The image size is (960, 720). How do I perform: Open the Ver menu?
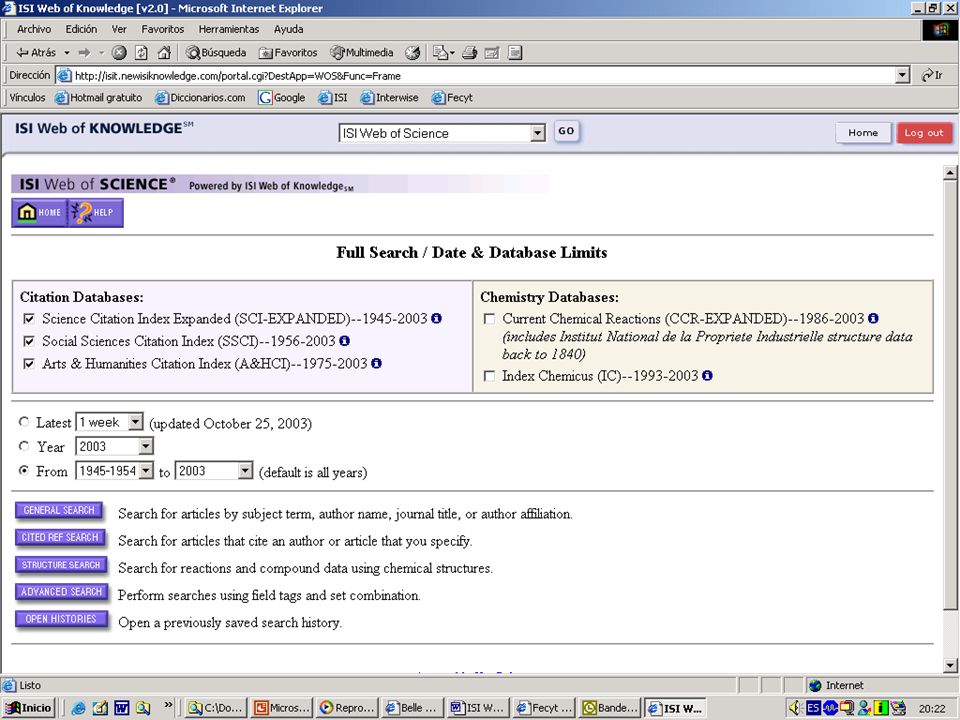119,29
